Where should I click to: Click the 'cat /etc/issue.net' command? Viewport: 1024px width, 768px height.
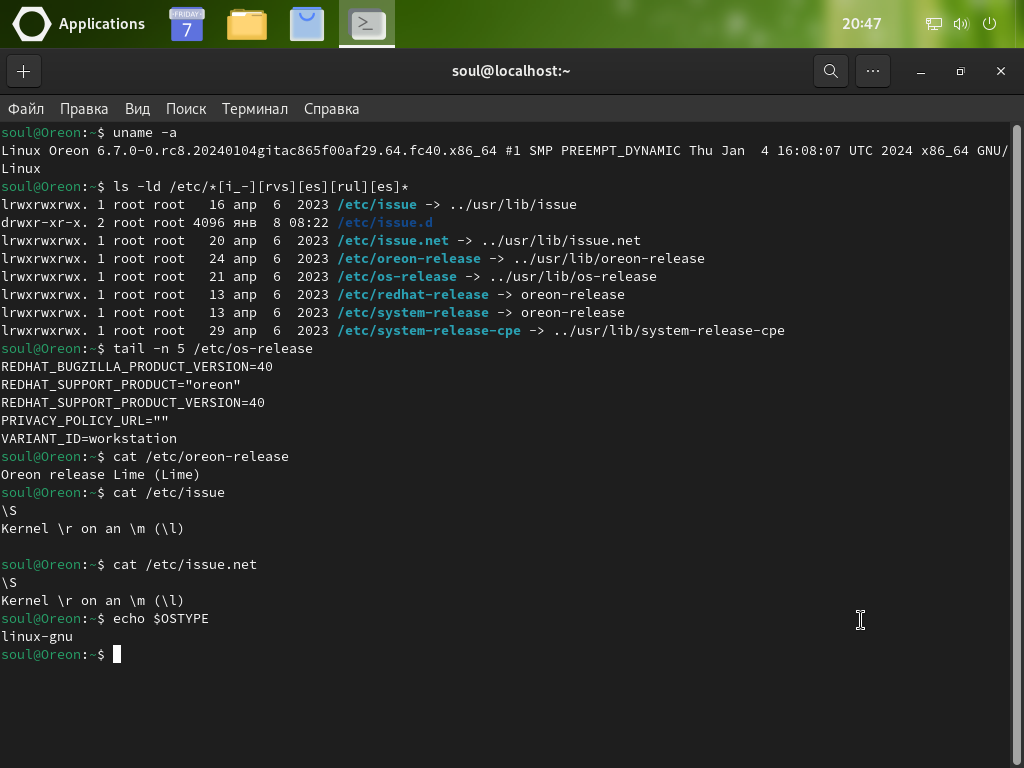click(x=185, y=564)
